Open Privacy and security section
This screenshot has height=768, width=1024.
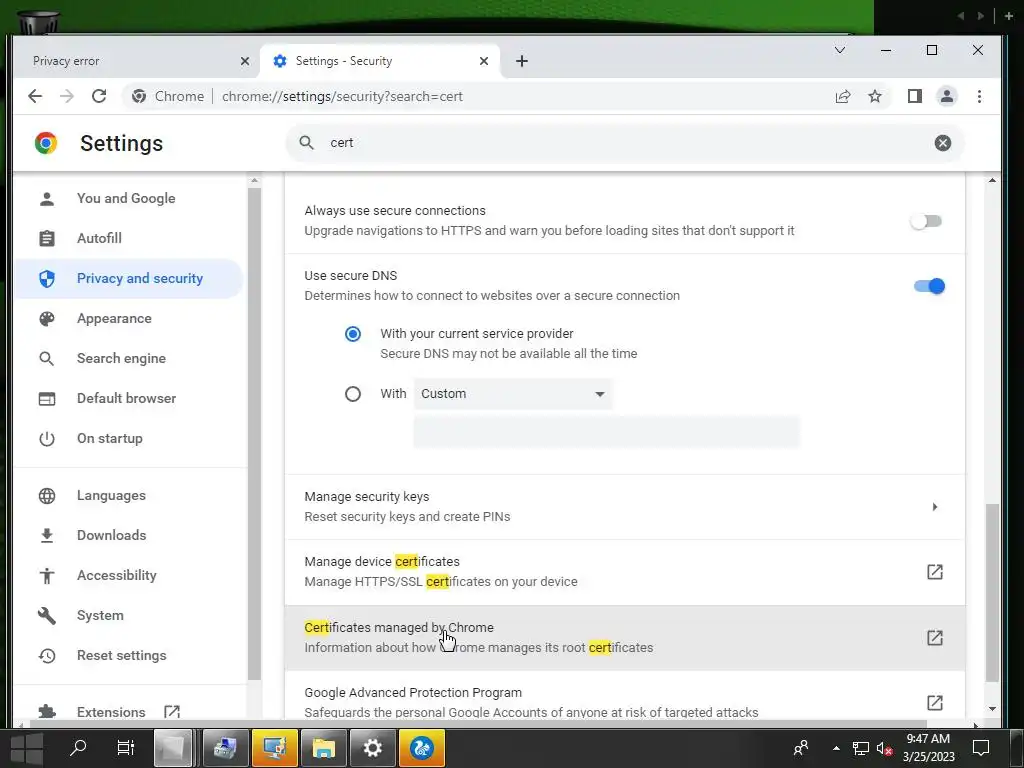[x=131, y=279]
